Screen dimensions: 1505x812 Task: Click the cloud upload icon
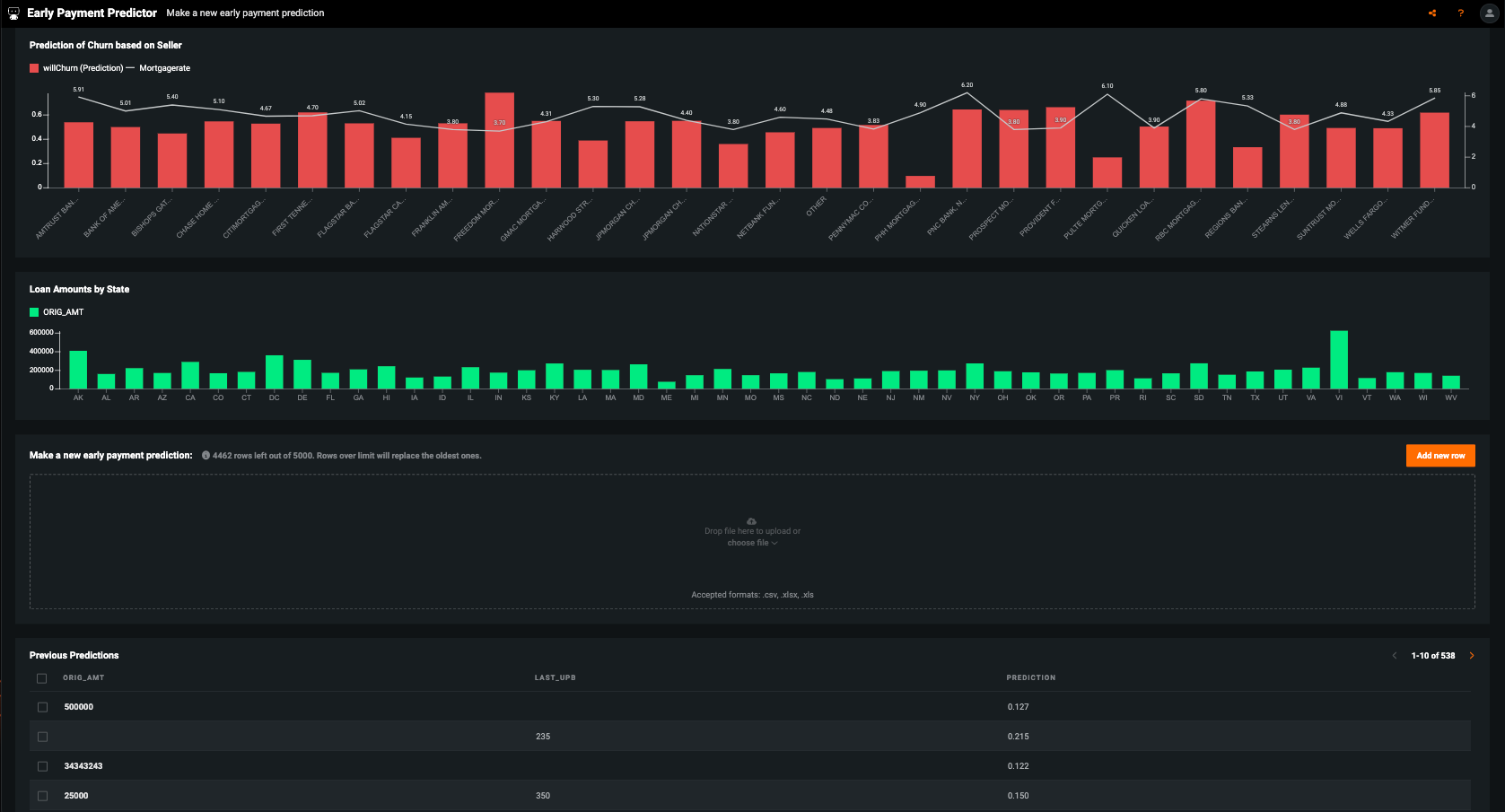752,521
